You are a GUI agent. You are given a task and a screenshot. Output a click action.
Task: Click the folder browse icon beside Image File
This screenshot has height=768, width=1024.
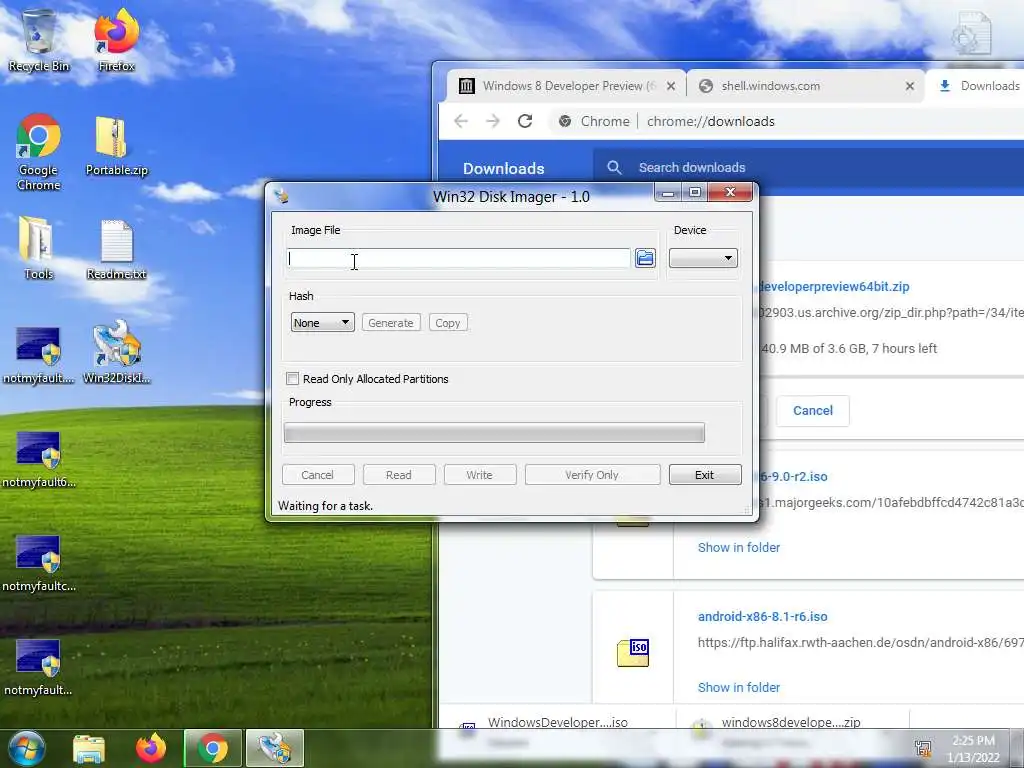[645, 258]
